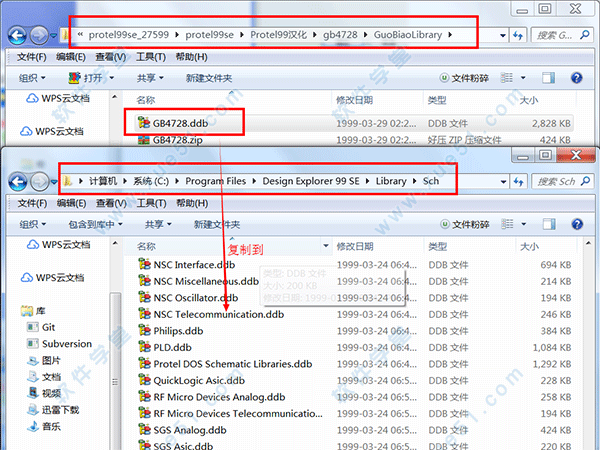Screen dimensions: 600x450
Task: Open 文件(F) menu in Sch window
Action: [x=33, y=203]
